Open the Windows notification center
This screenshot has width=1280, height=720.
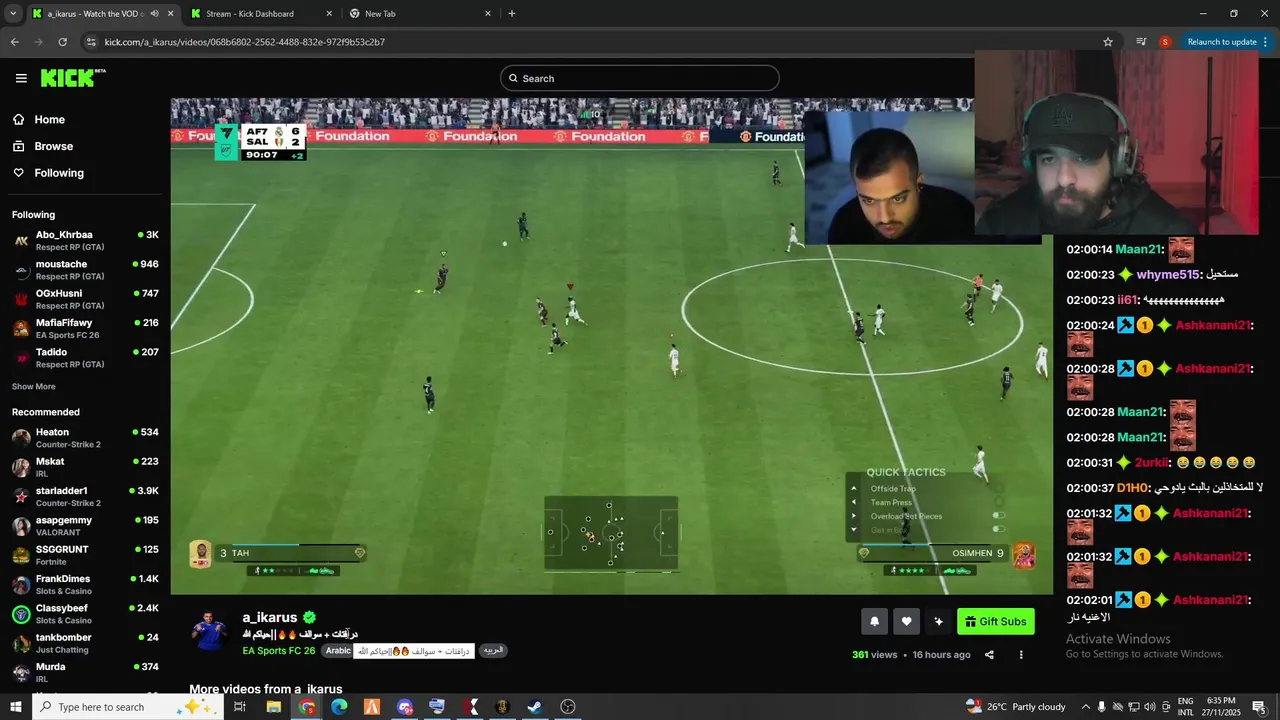(1259, 707)
